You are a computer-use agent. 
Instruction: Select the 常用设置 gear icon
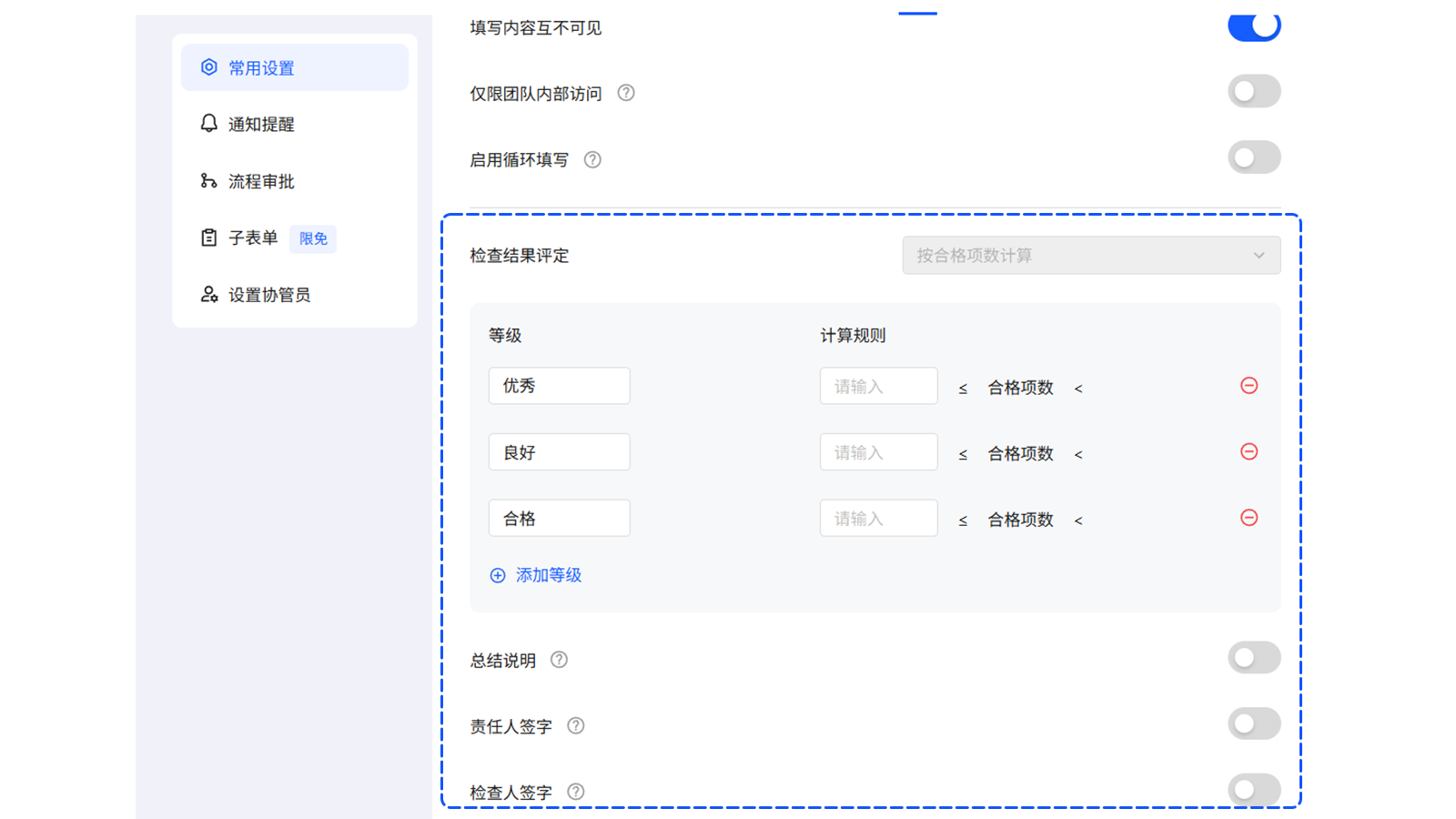click(x=207, y=66)
